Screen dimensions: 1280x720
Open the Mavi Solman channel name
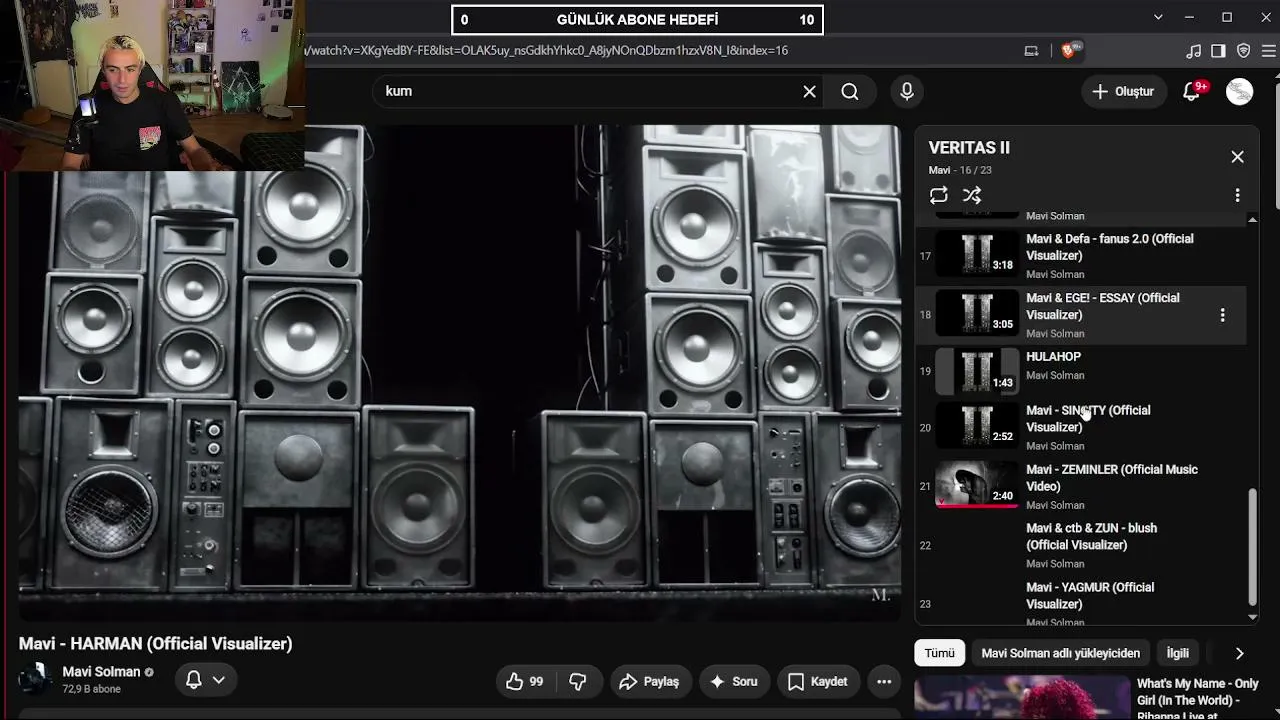click(102, 672)
